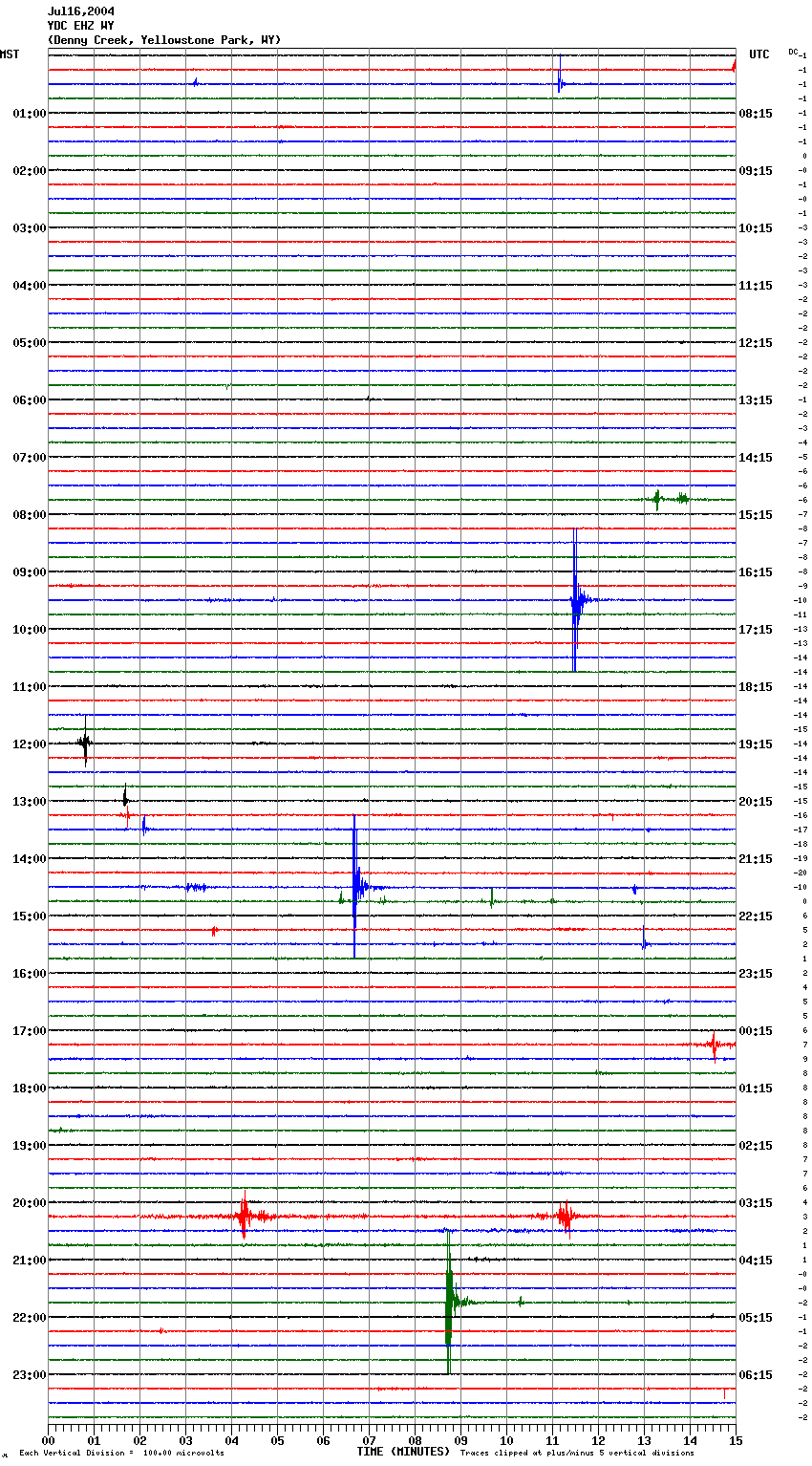Click the date header Jul16,2004
Screen dimensions: 812x1466
tap(81, 11)
